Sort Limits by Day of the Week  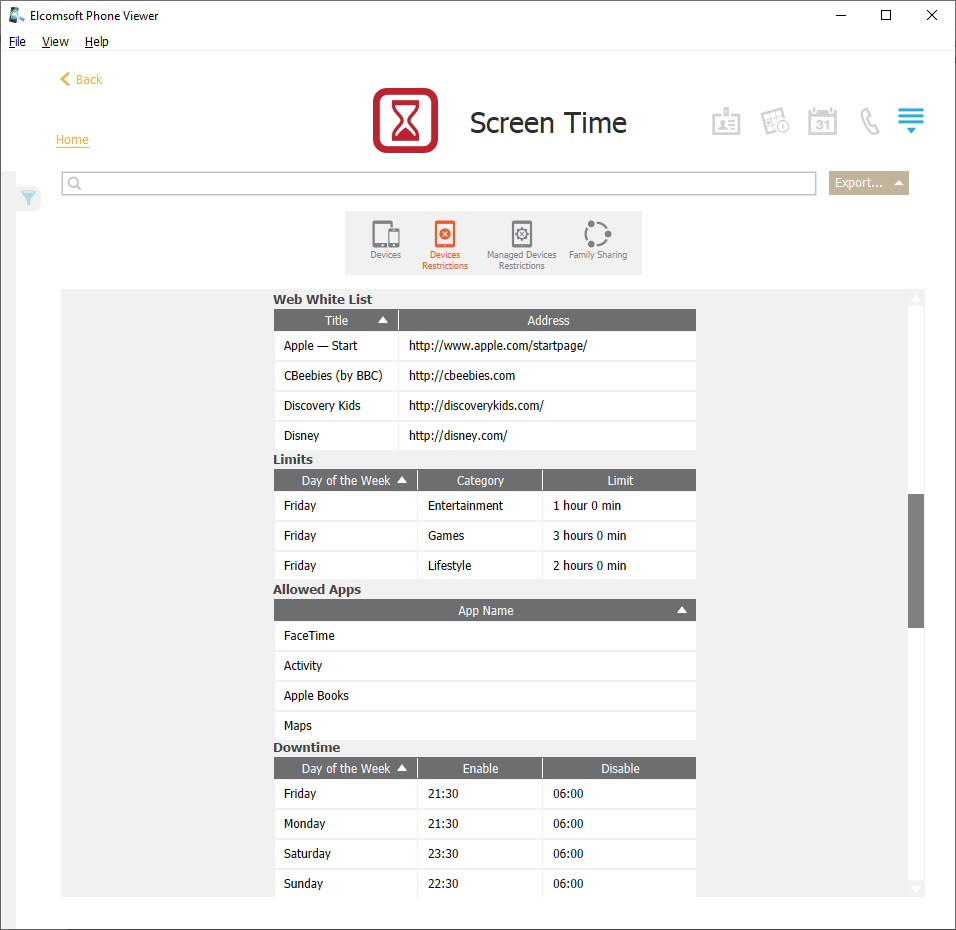pyautogui.click(x=346, y=481)
